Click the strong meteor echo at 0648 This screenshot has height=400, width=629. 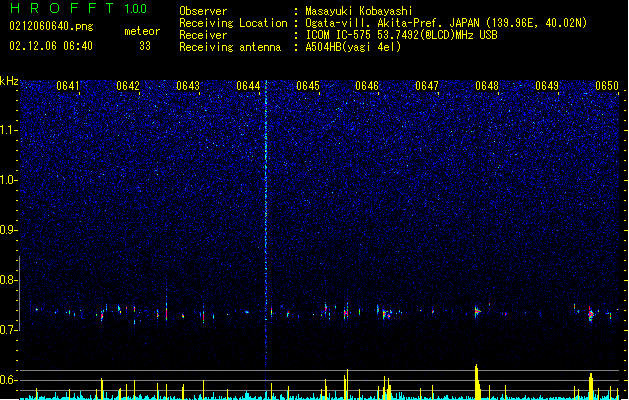pos(477,311)
